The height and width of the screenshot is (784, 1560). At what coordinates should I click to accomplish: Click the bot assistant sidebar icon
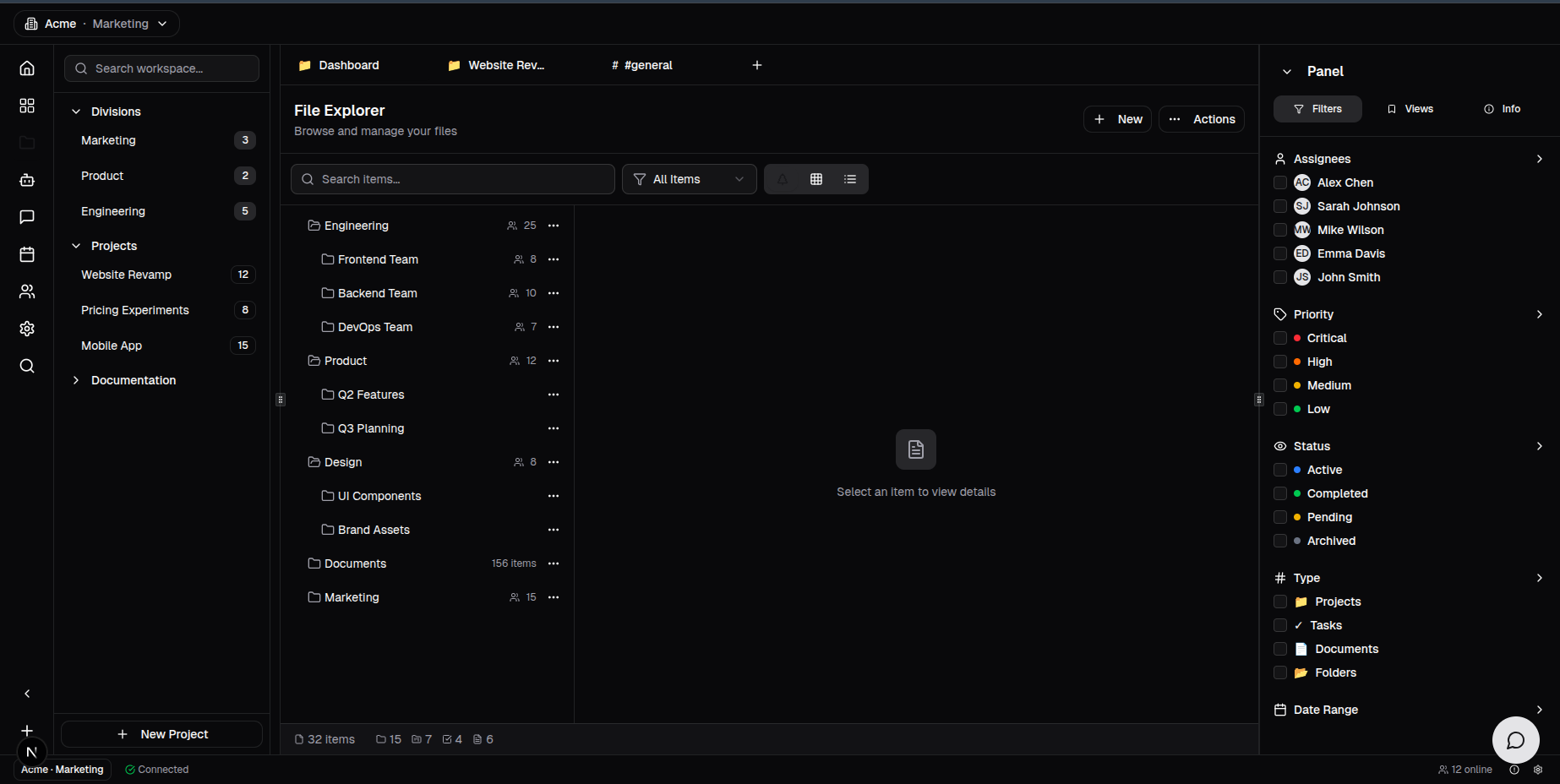[27, 180]
